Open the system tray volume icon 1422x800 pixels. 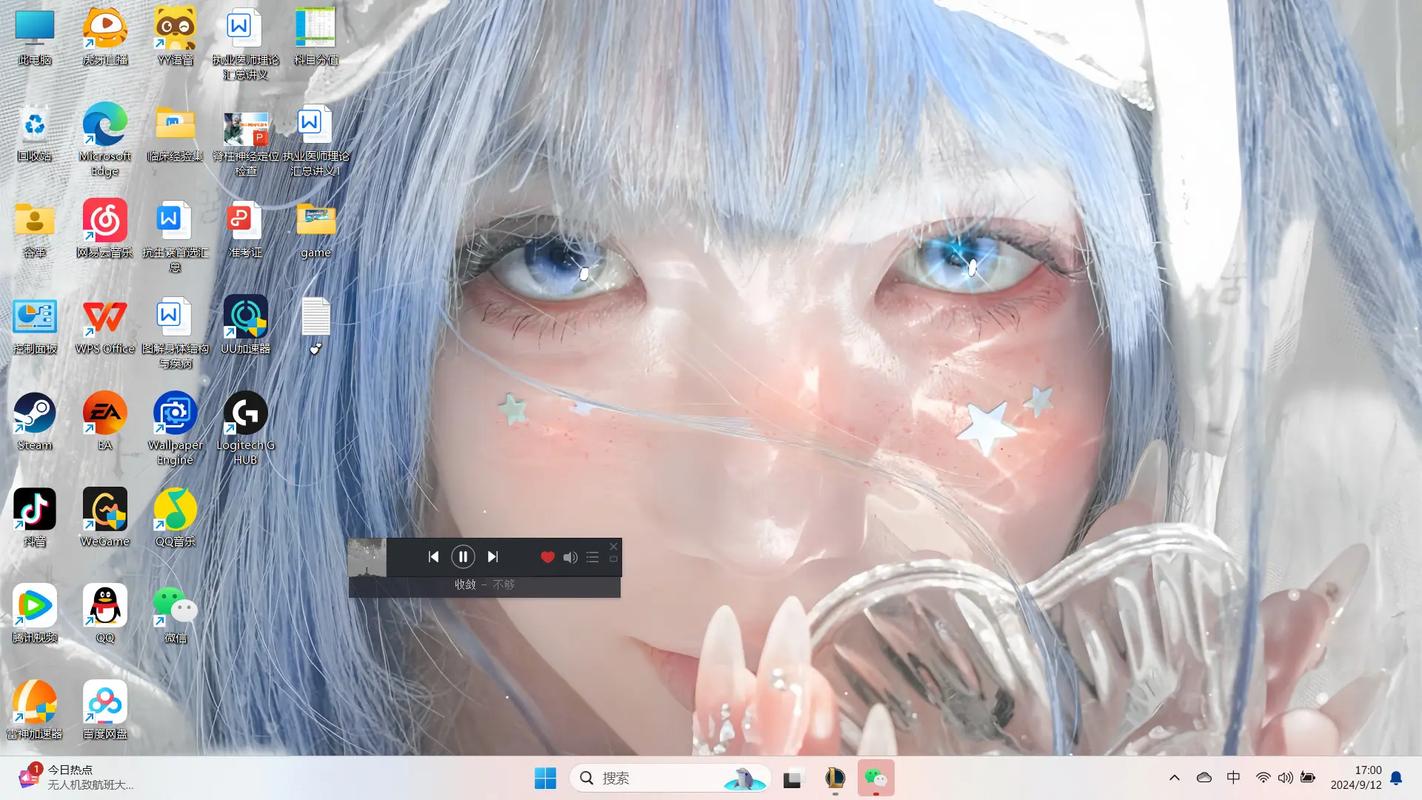tap(1285, 778)
